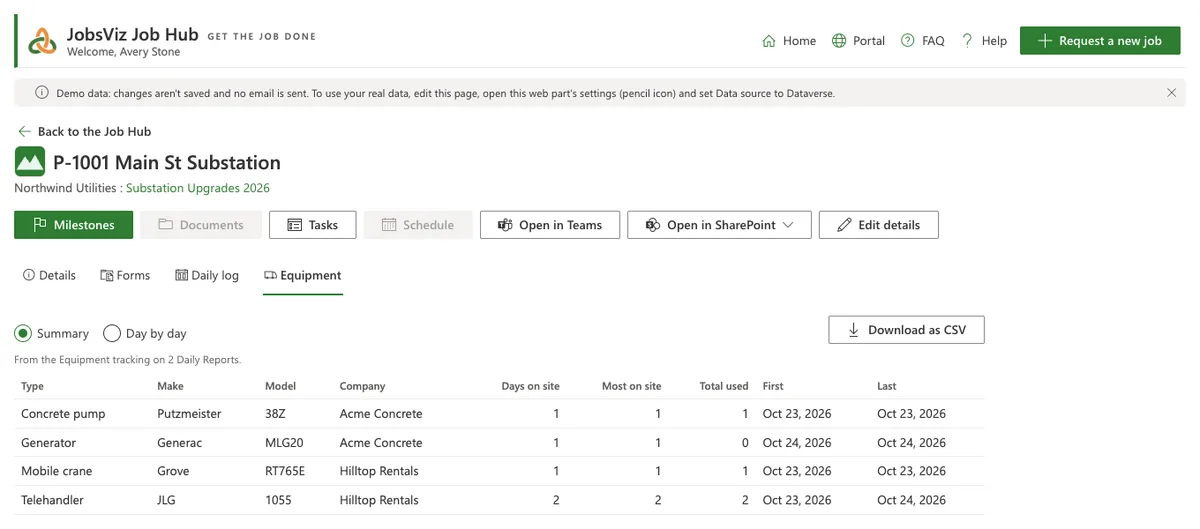Click the Make column header
This screenshot has width=1200, height=529.
[170, 386]
